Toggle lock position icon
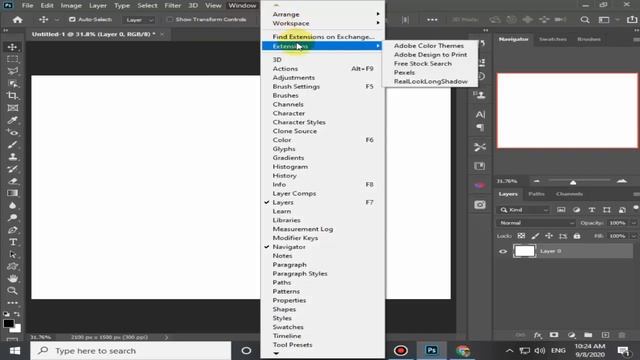 (x=549, y=236)
